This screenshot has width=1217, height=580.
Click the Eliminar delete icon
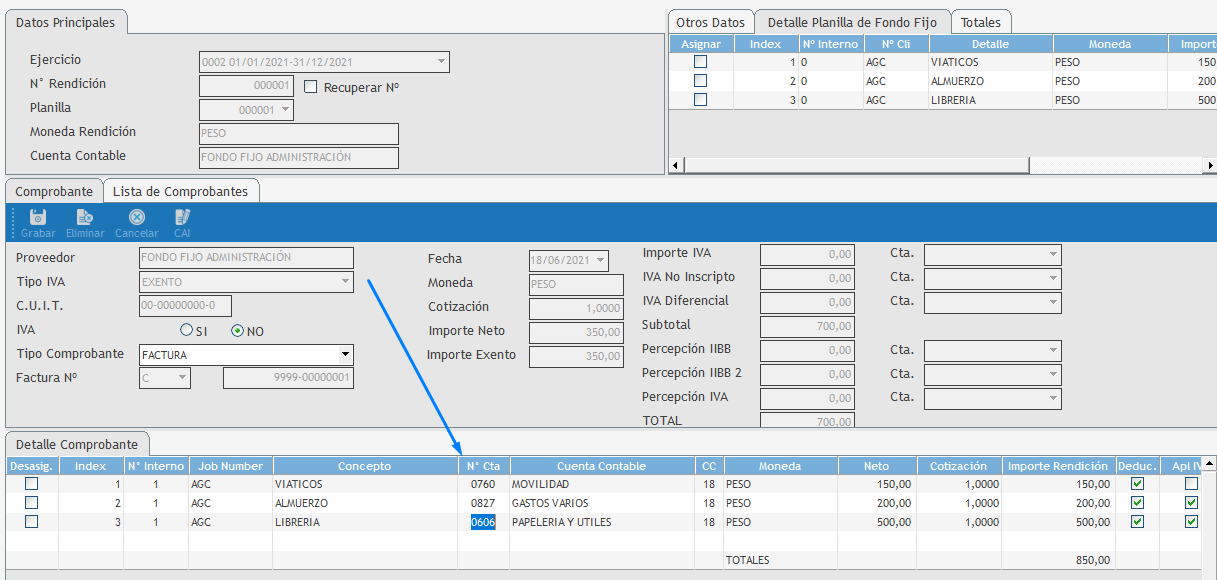point(85,218)
